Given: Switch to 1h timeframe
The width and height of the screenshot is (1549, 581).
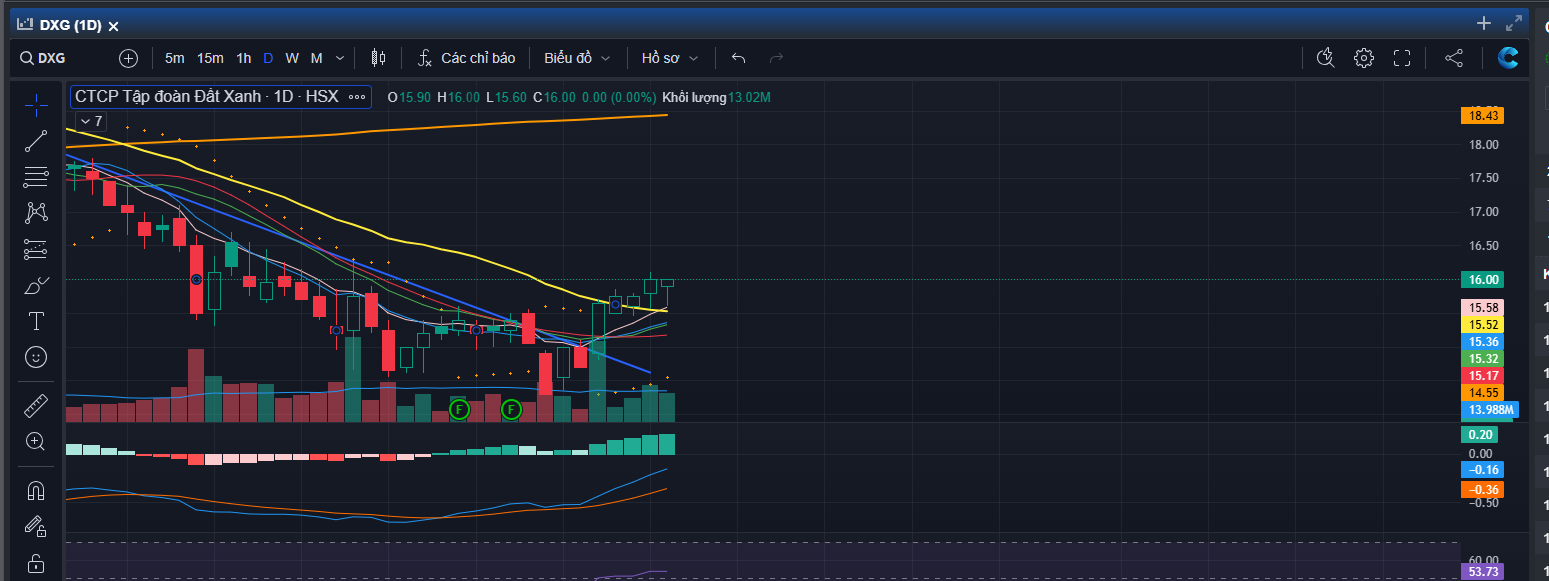Looking at the screenshot, I should (244, 58).
